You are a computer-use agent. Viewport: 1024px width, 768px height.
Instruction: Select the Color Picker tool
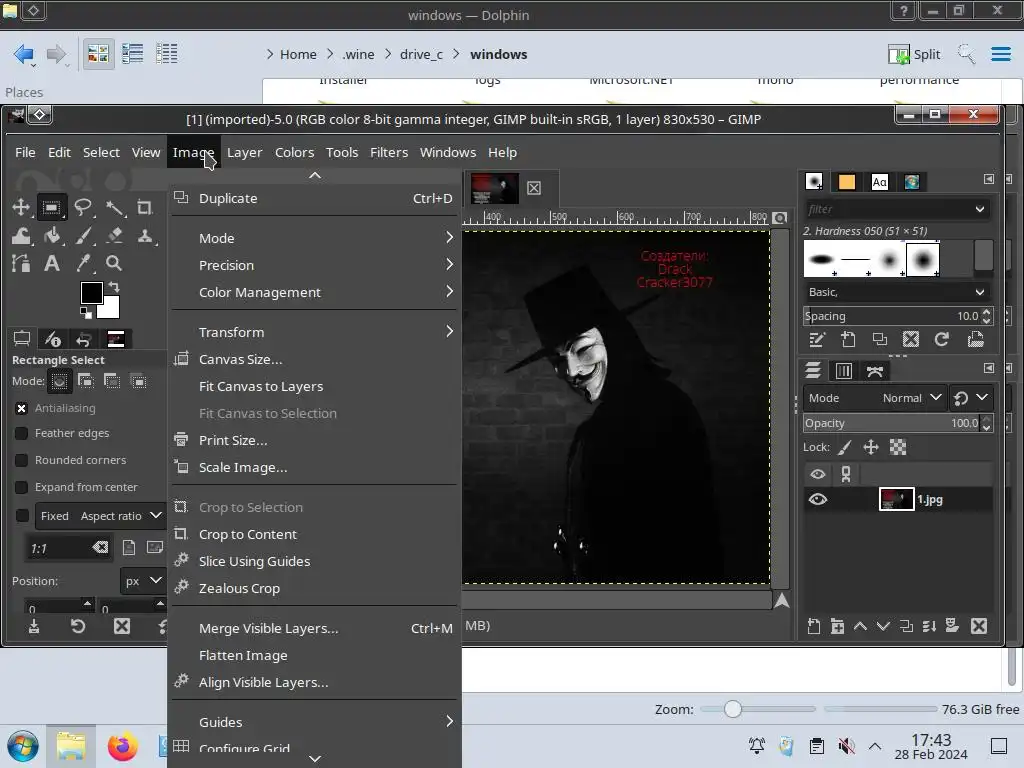pyautogui.click(x=83, y=263)
